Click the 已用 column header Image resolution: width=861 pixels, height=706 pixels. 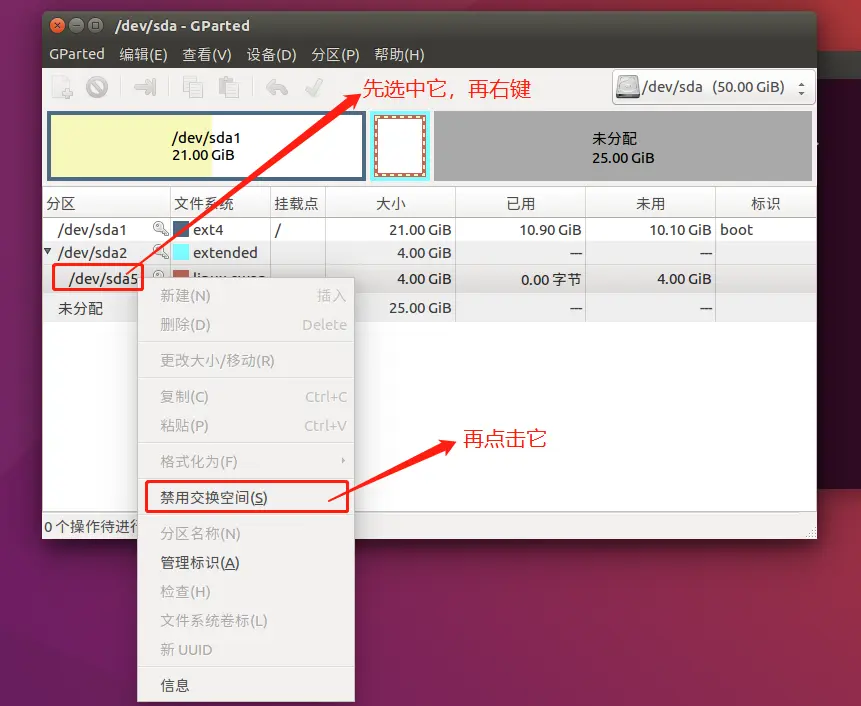pyautogui.click(x=521, y=204)
